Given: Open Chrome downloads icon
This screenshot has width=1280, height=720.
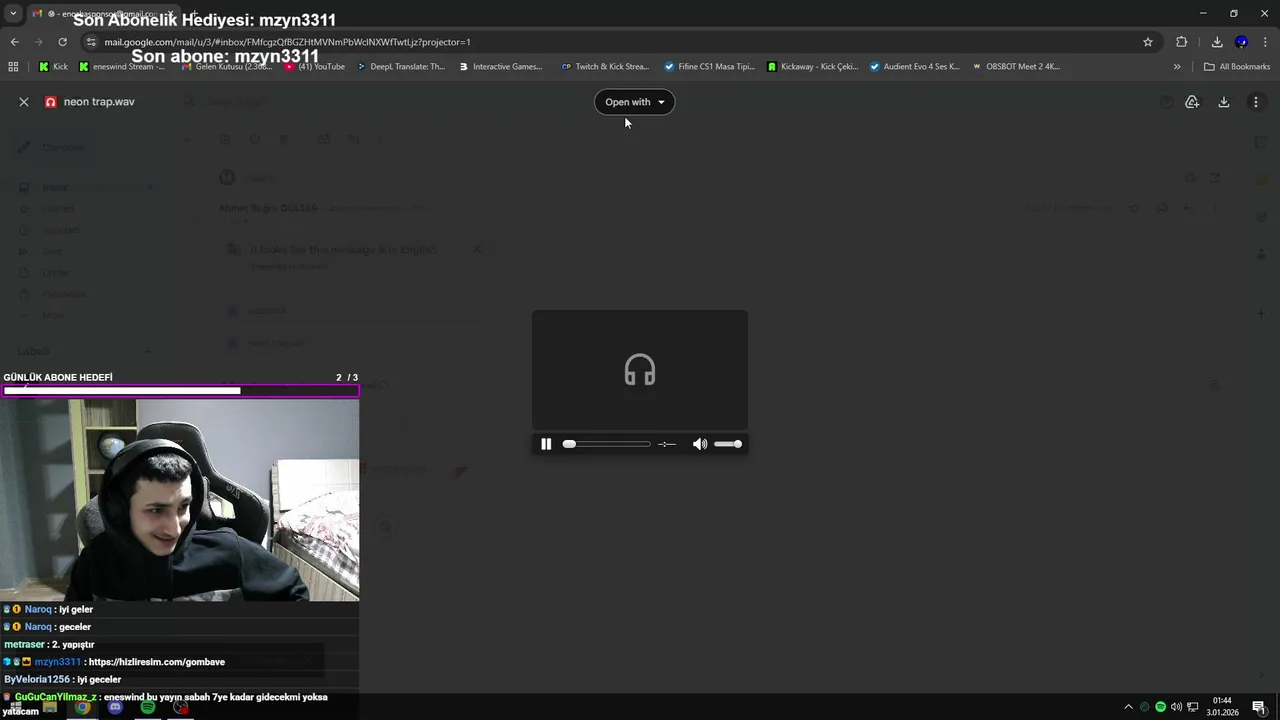Looking at the screenshot, I should click(1217, 42).
